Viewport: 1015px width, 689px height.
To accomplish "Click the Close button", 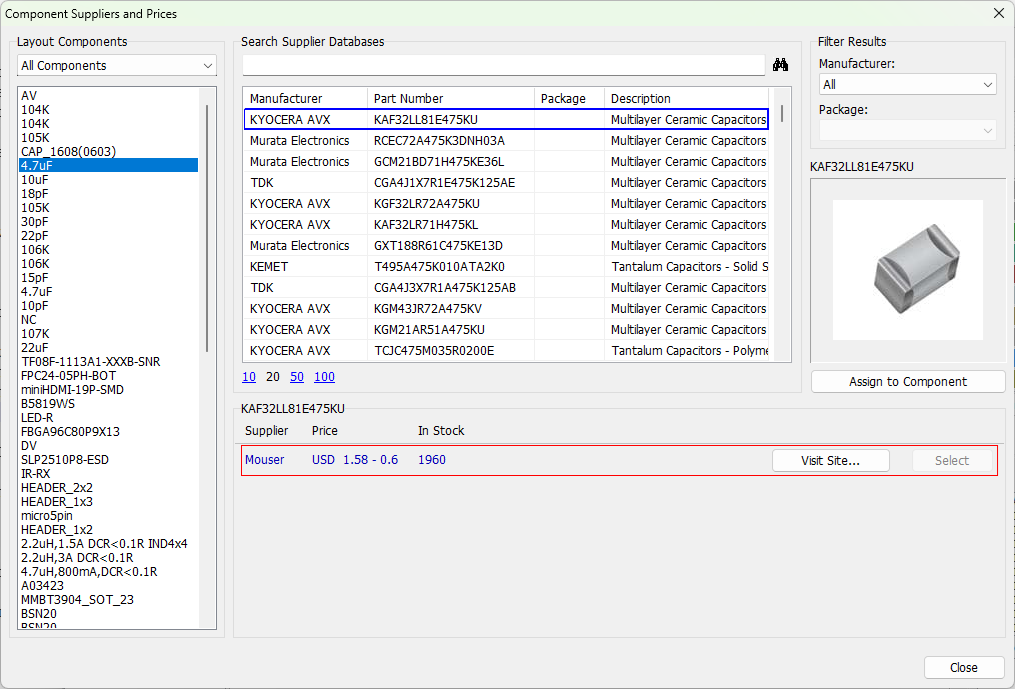I will click(x=963, y=667).
